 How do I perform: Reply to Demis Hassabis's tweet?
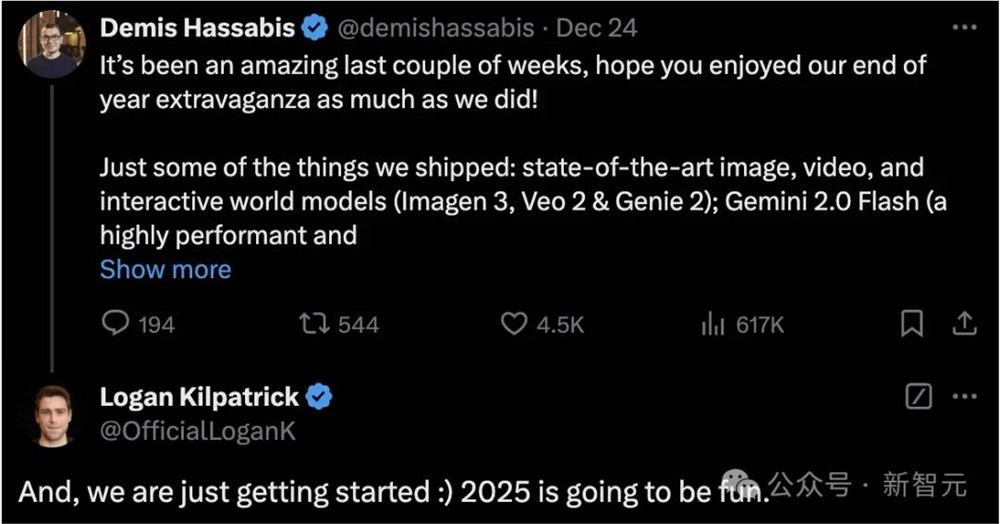pos(117,324)
